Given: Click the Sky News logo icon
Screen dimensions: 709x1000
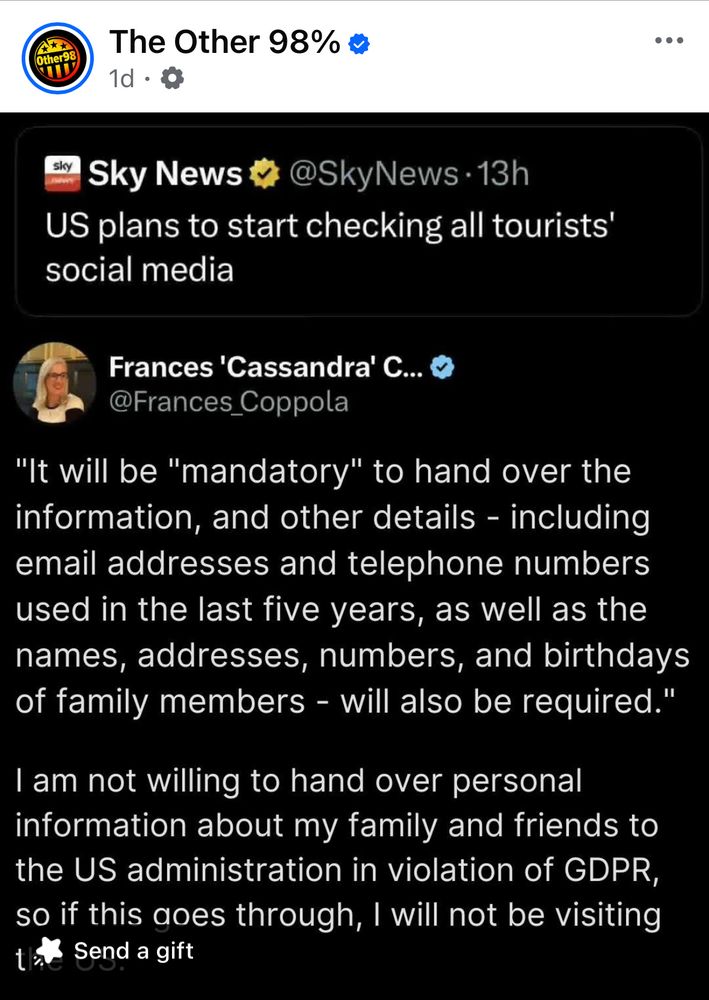Looking at the screenshot, I should click(63, 173).
